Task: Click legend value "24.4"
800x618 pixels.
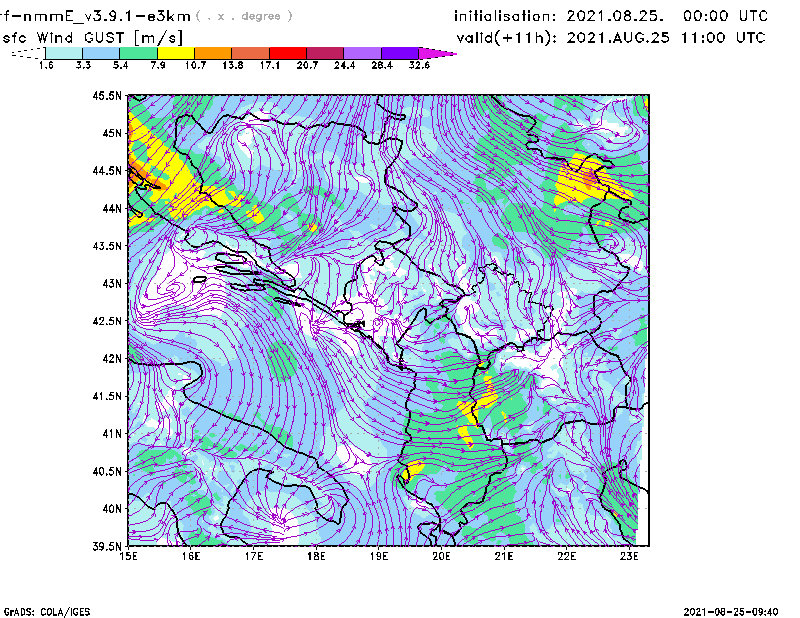Action: pos(344,65)
